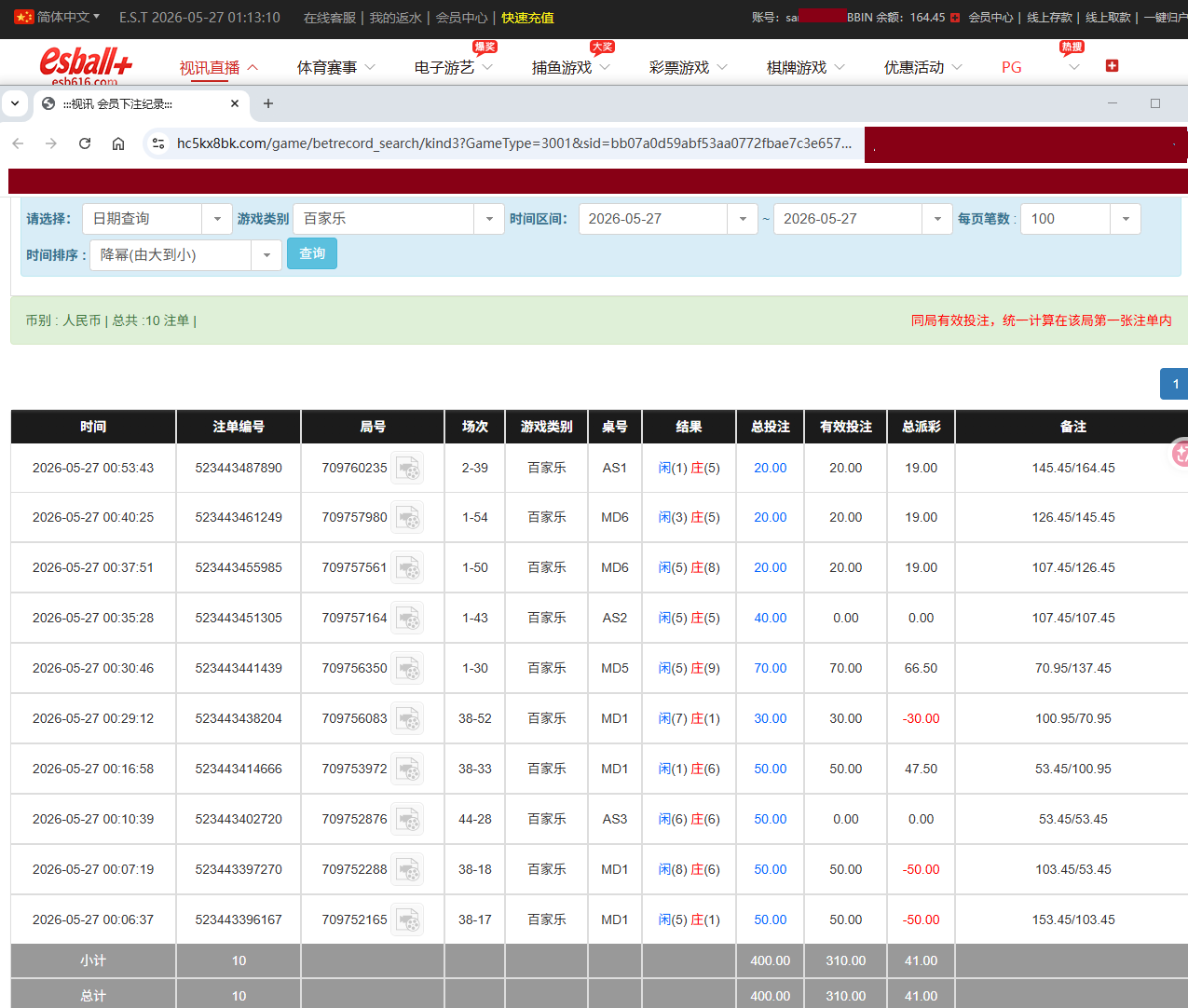
Task: Click the browser back arrow
Action: tap(19, 143)
